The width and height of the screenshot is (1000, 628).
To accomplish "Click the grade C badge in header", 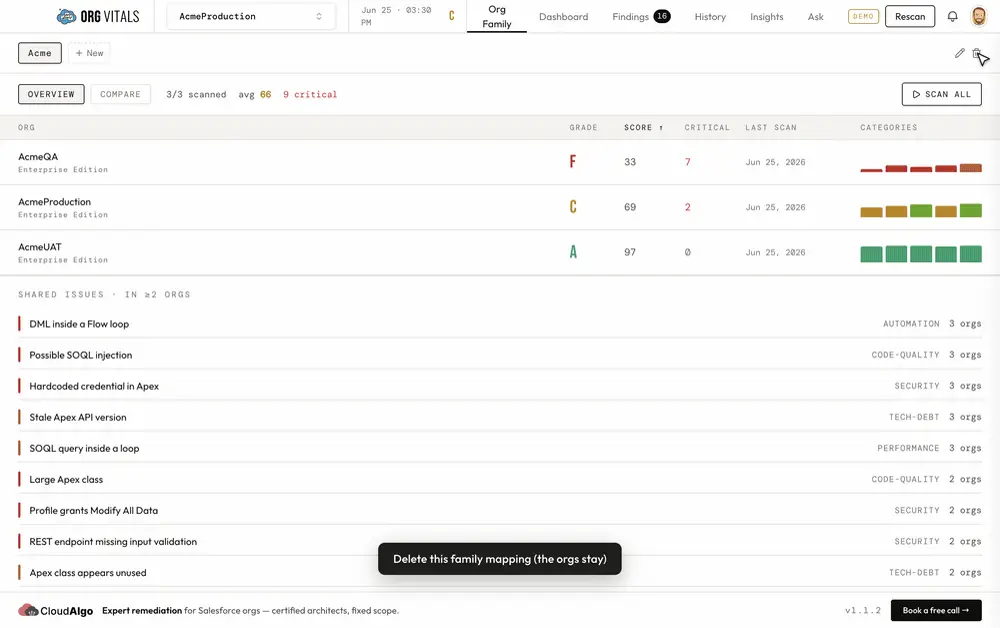I will coord(452,16).
